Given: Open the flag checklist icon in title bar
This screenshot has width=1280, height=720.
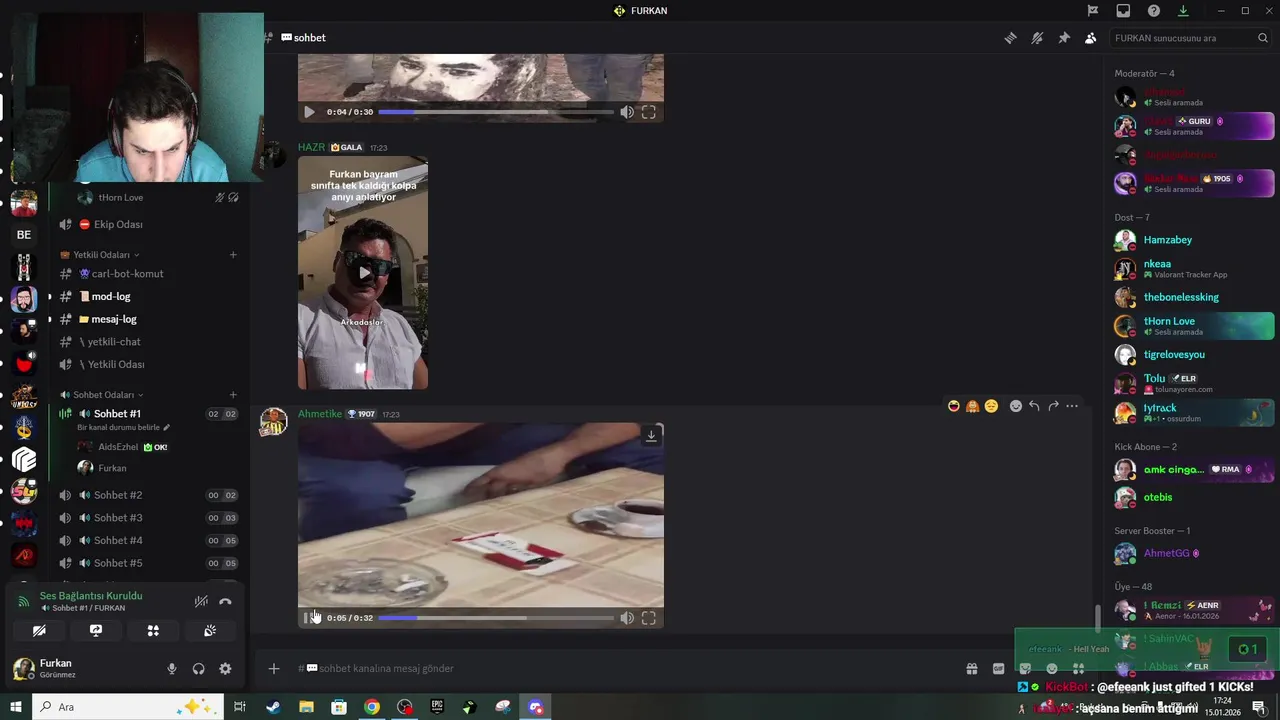Looking at the screenshot, I should (1093, 11).
